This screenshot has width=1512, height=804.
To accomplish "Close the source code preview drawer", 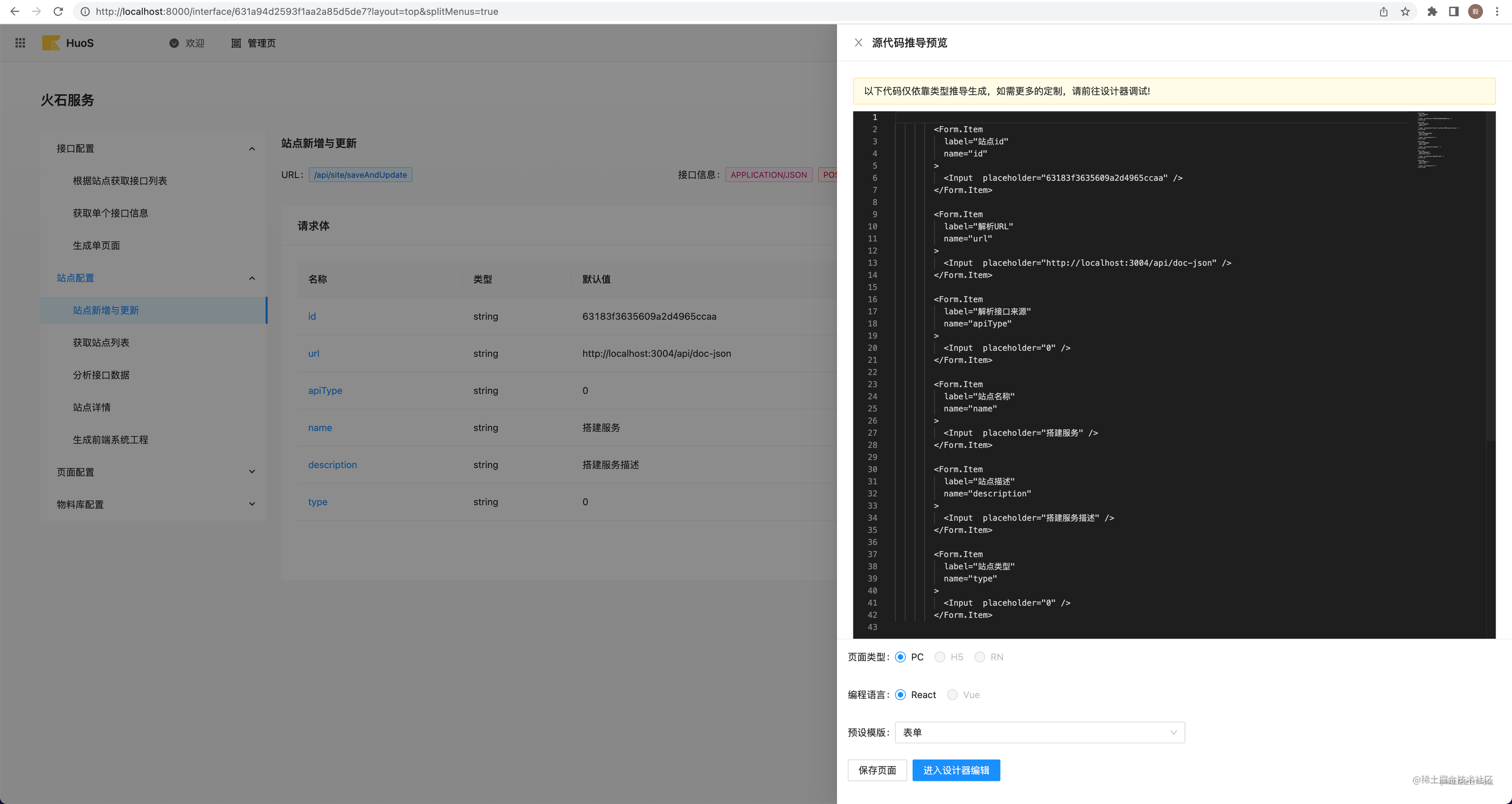I will tap(858, 43).
